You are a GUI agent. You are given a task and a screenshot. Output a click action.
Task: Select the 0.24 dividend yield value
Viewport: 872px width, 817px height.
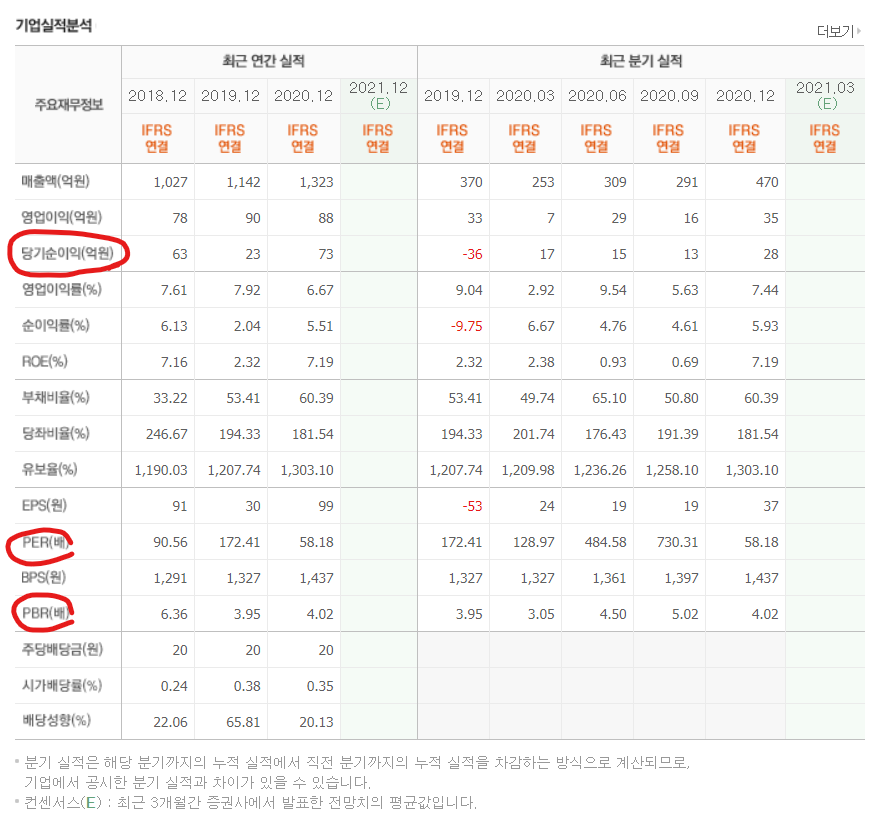point(174,686)
